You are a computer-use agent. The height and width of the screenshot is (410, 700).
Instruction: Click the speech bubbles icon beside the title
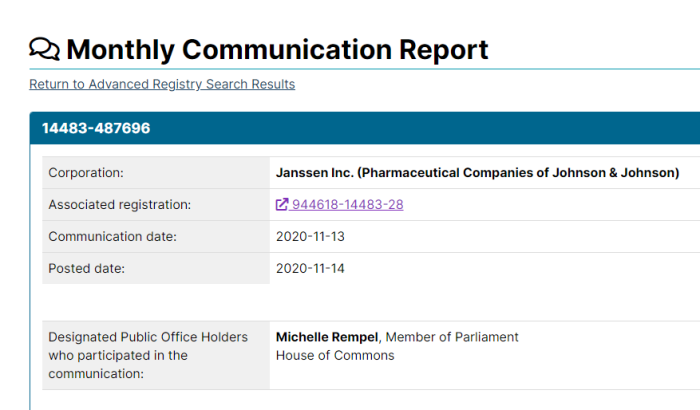click(44, 49)
